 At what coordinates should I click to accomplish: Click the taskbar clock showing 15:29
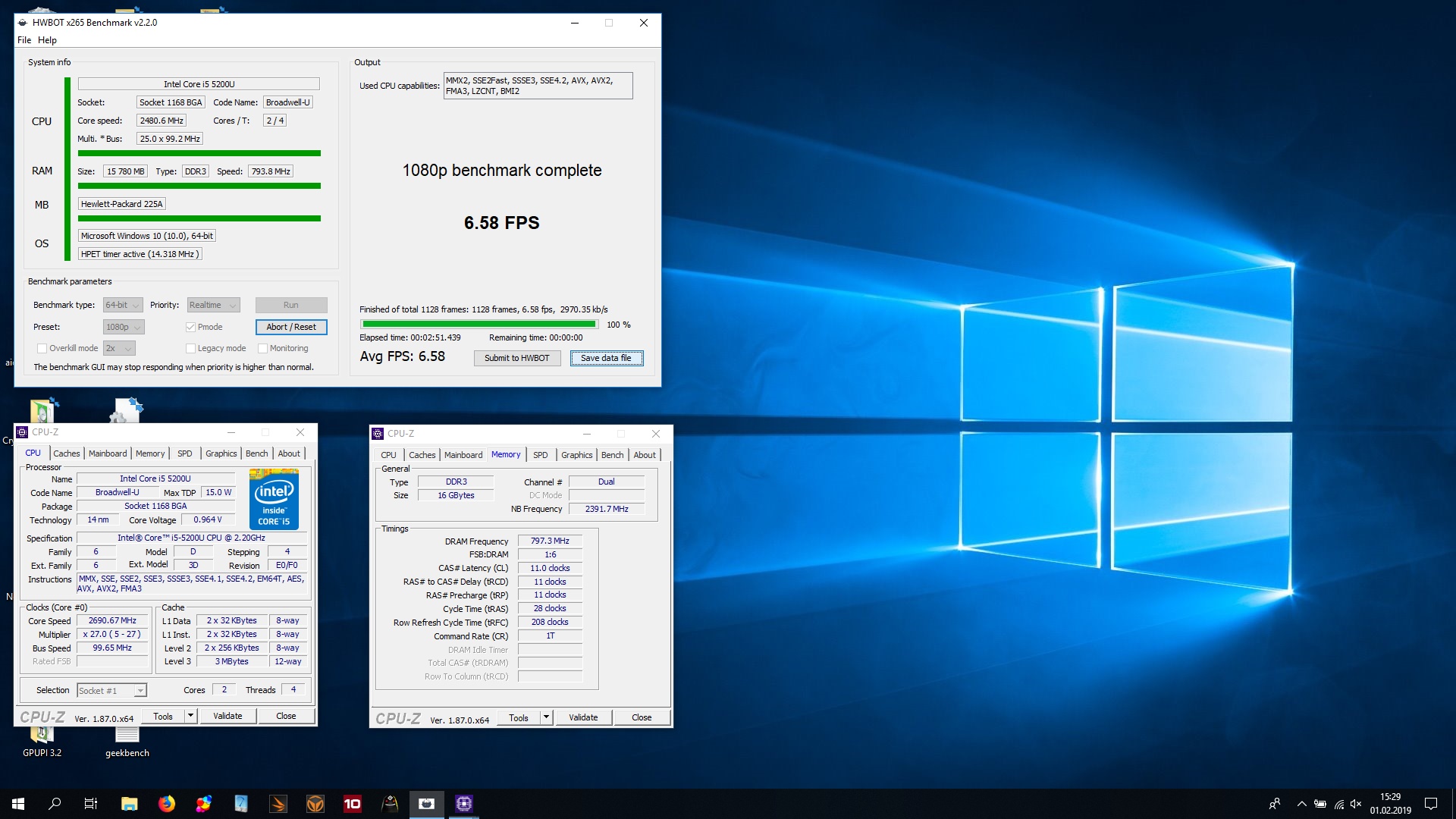tap(1390, 804)
